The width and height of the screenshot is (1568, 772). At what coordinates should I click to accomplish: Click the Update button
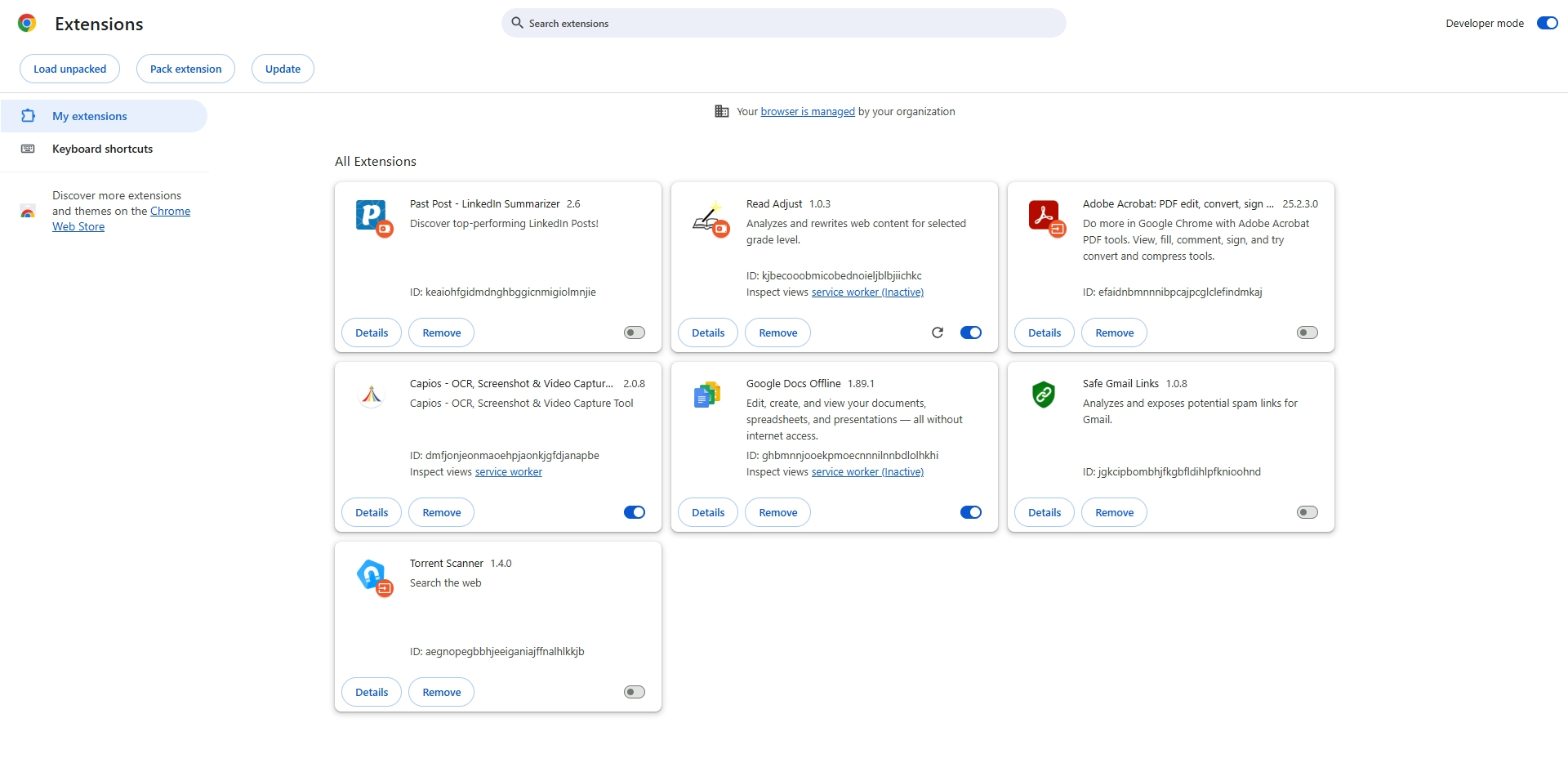[x=283, y=69]
